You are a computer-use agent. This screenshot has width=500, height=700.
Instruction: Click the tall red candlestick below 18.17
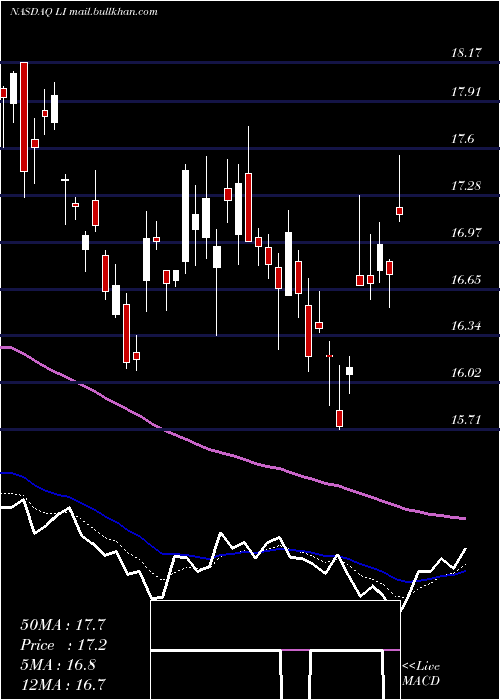click(x=24, y=117)
